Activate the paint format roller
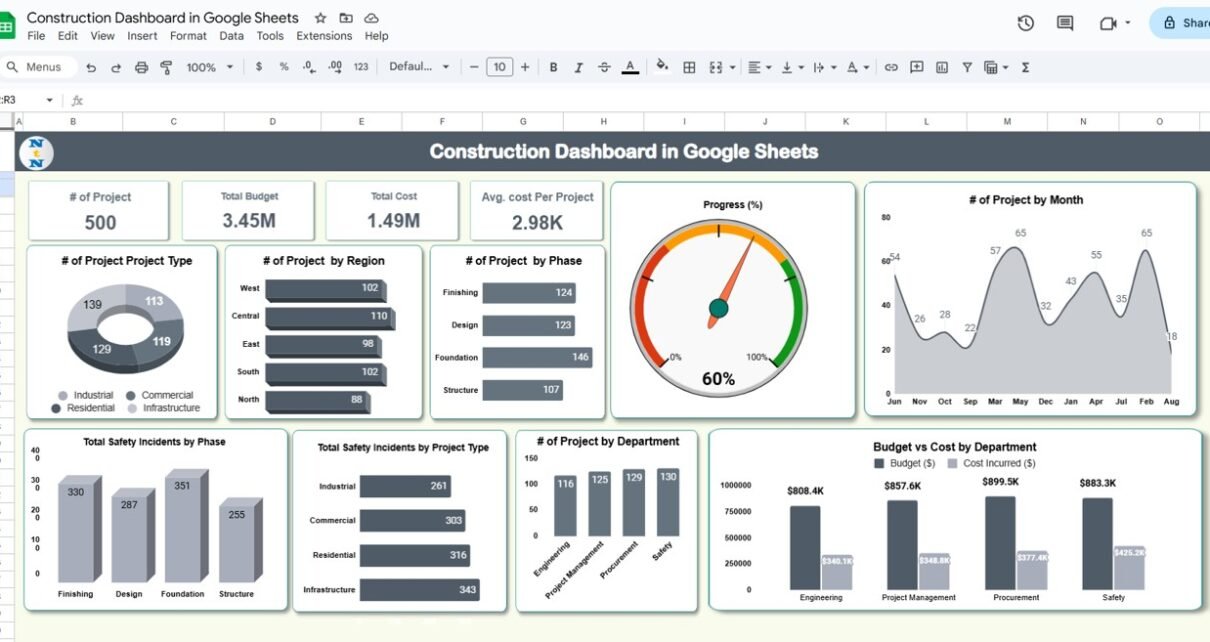The height and width of the screenshot is (642, 1210). 166,67
